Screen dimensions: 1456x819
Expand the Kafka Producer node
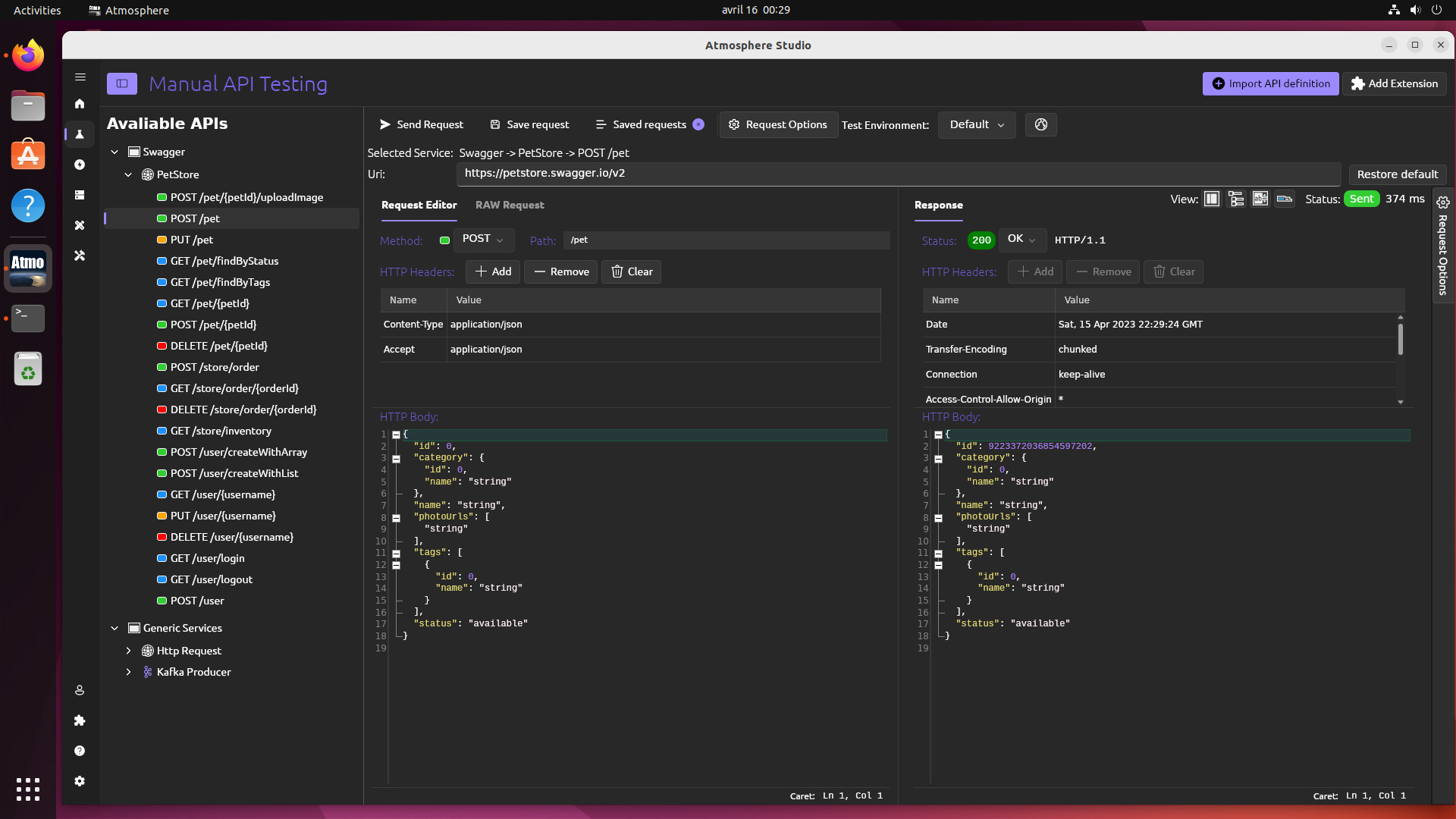(128, 672)
